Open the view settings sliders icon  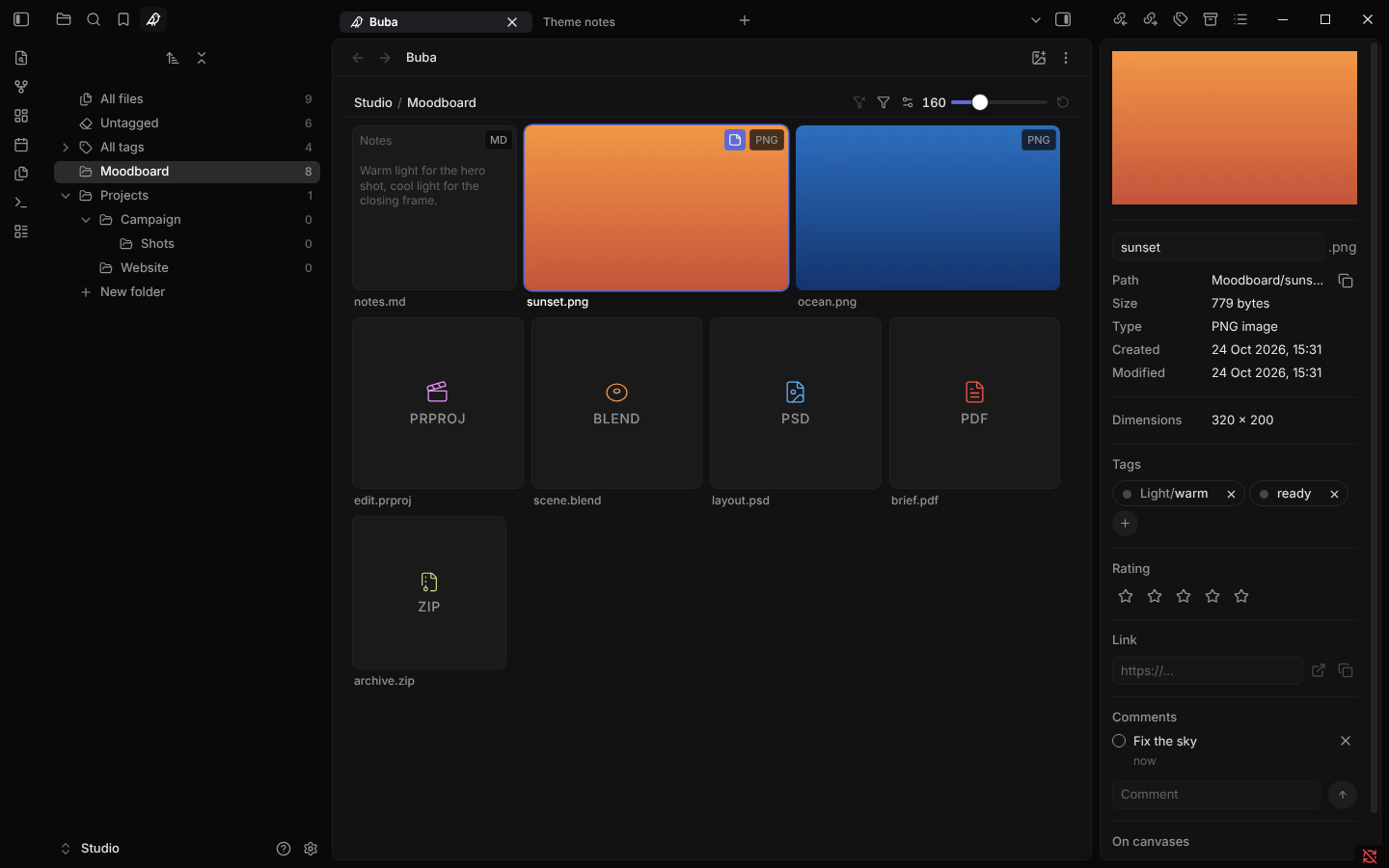908,102
